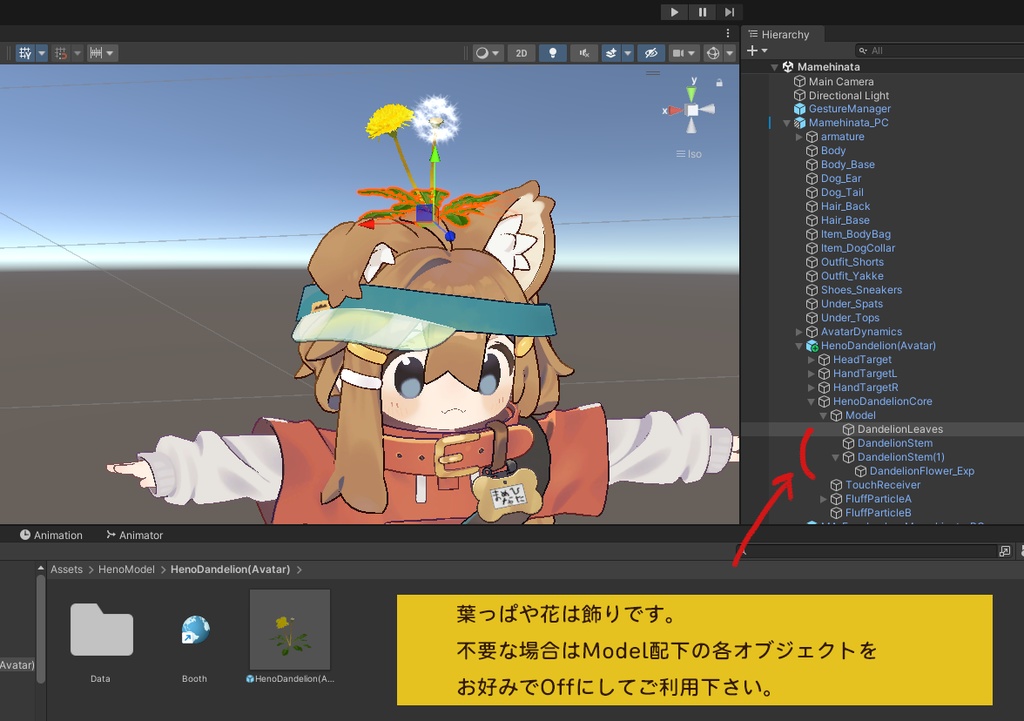Select DandelionFlower_Exp object

tap(921, 471)
